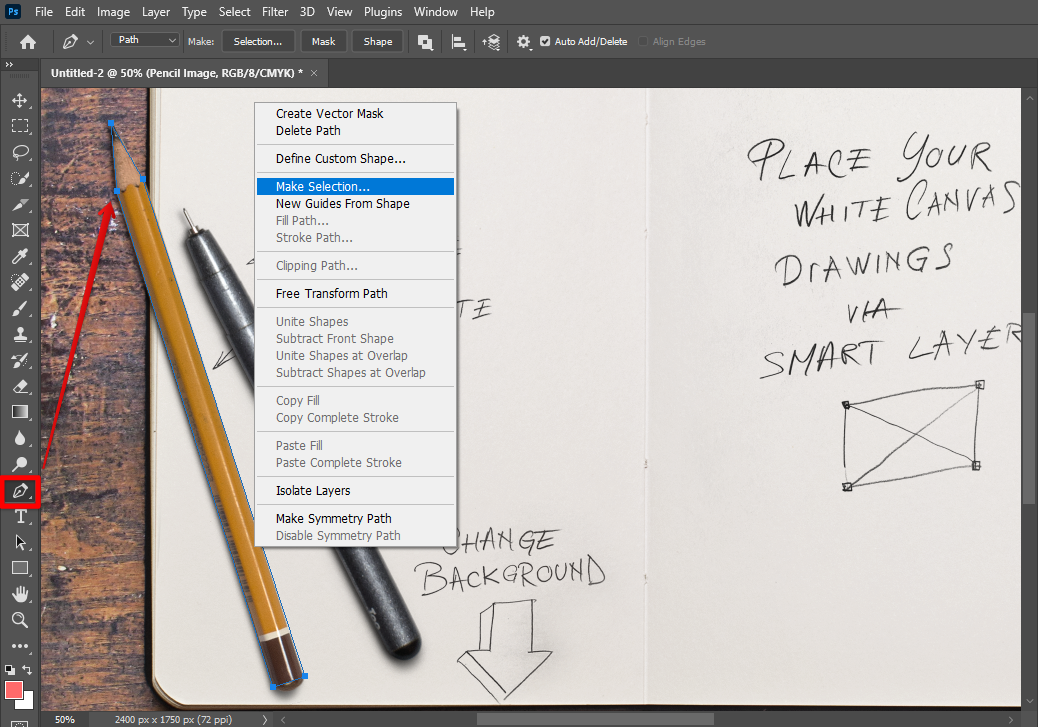
Task: Choose the Zoom tool in toolbar
Action: [20, 620]
